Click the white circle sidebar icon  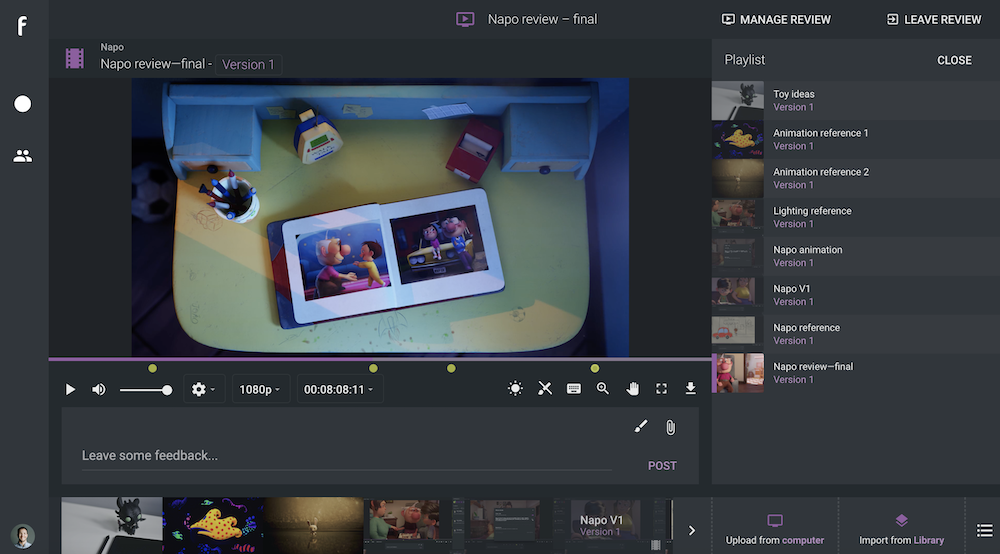point(22,104)
